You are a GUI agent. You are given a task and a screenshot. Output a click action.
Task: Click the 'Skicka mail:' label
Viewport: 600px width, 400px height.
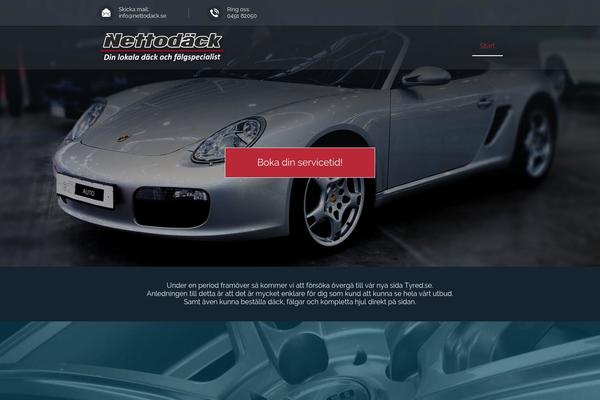(134, 9)
